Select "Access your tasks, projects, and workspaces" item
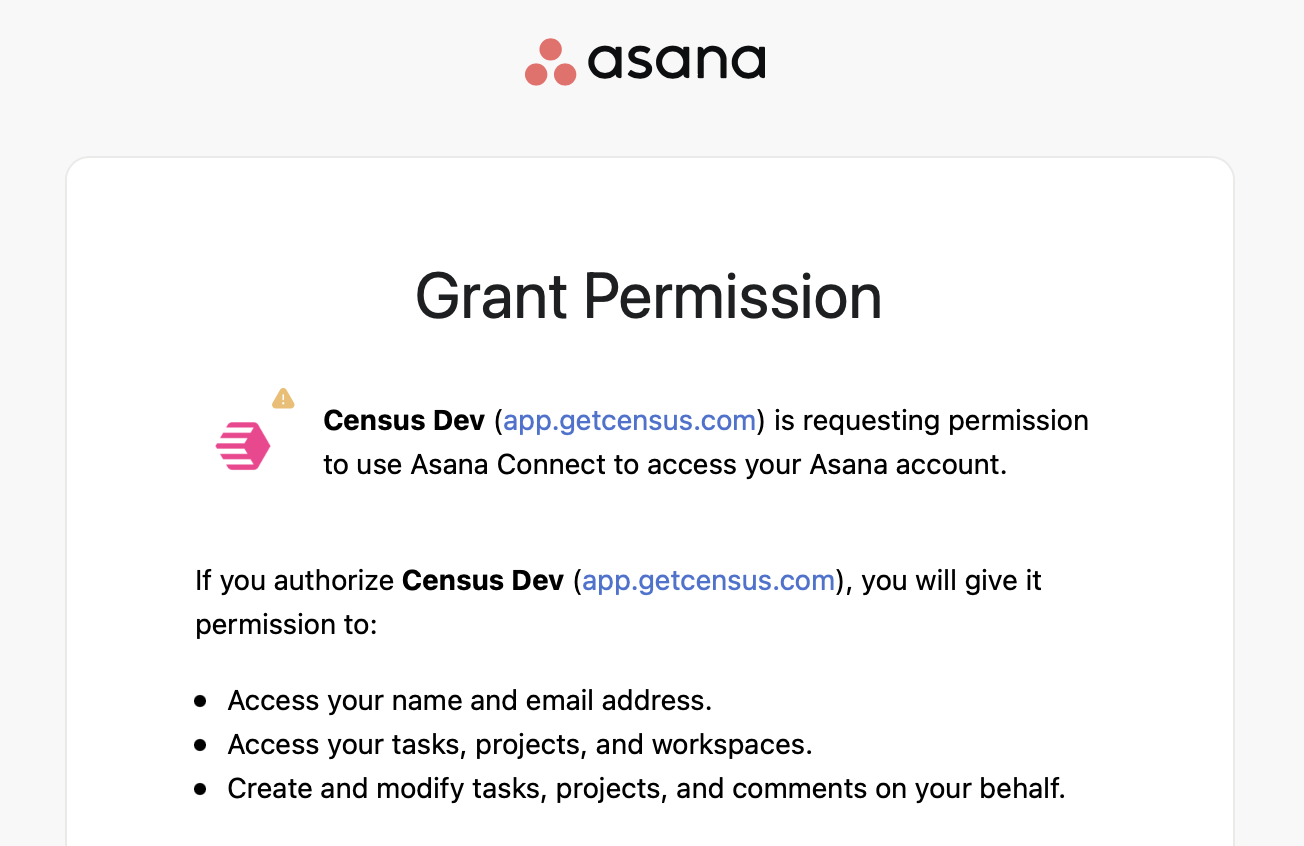This screenshot has height=846, width=1304. [x=520, y=745]
